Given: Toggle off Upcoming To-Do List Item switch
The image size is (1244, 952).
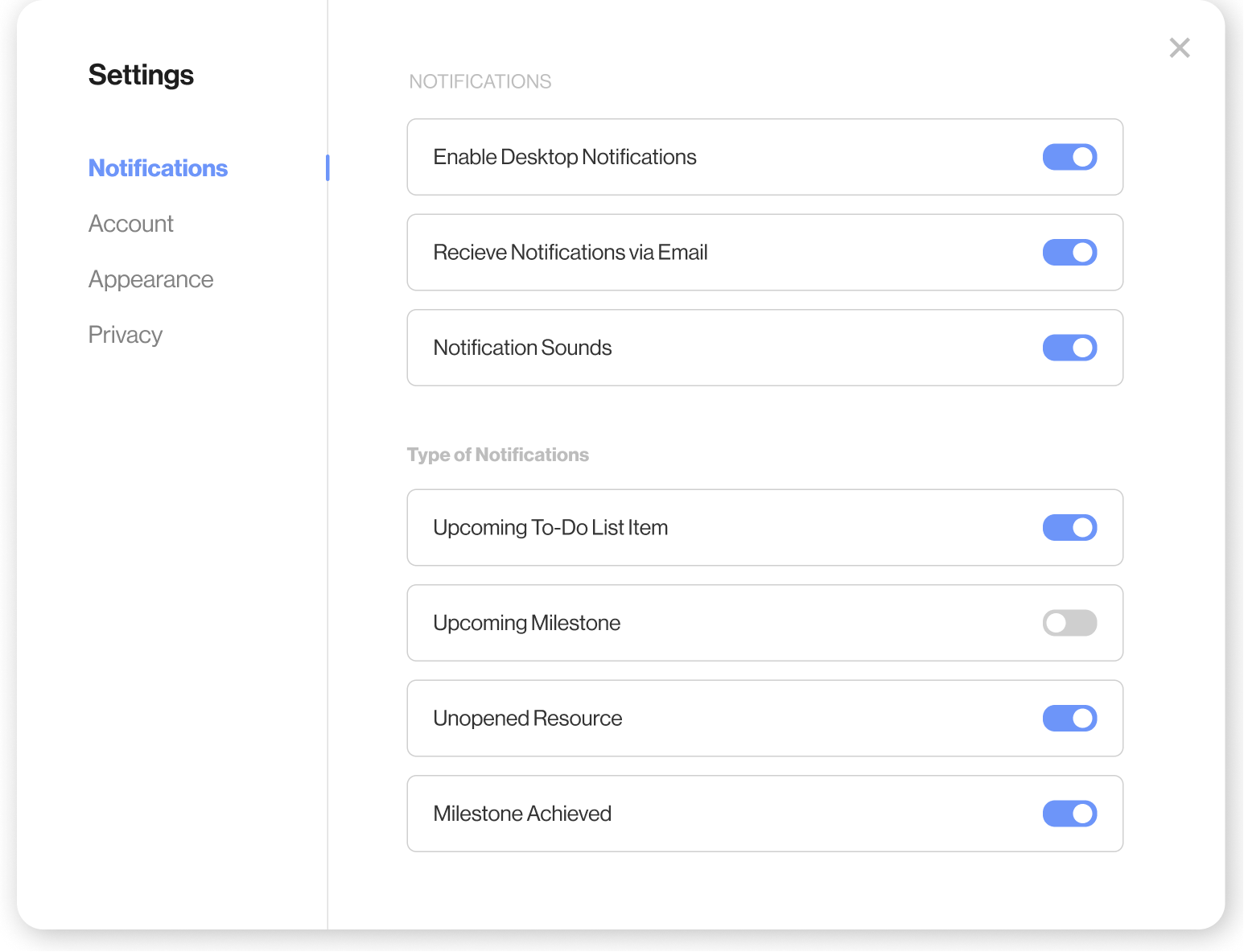Looking at the screenshot, I should tap(1069, 528).
